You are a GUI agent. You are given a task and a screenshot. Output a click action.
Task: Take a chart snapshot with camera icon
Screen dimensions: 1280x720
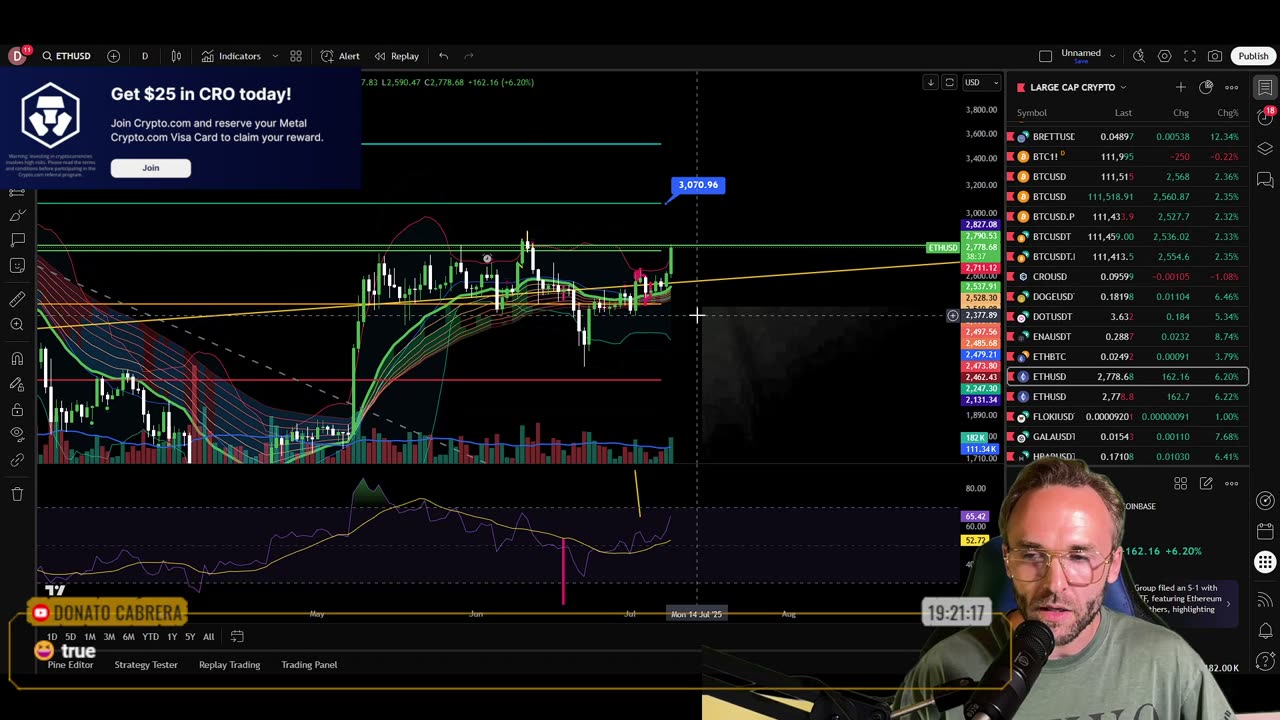(1215, 56)
